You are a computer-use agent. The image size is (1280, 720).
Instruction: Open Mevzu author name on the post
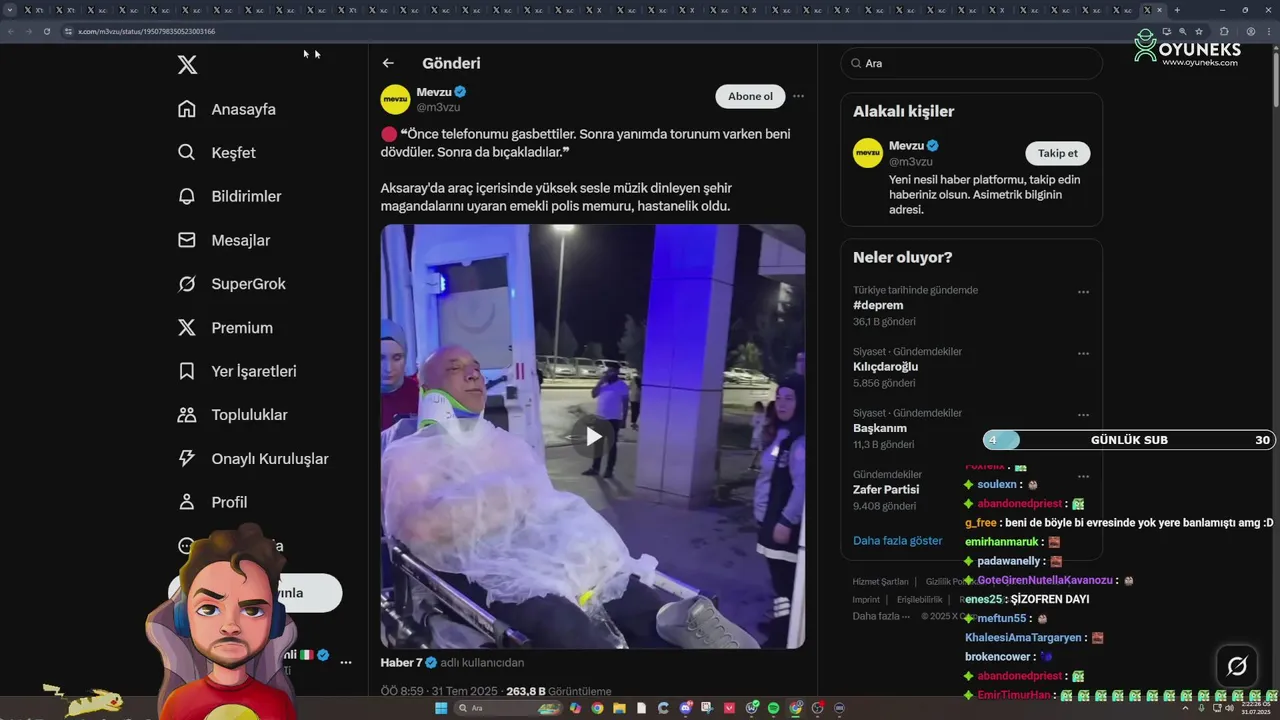(x=434, y=92)
